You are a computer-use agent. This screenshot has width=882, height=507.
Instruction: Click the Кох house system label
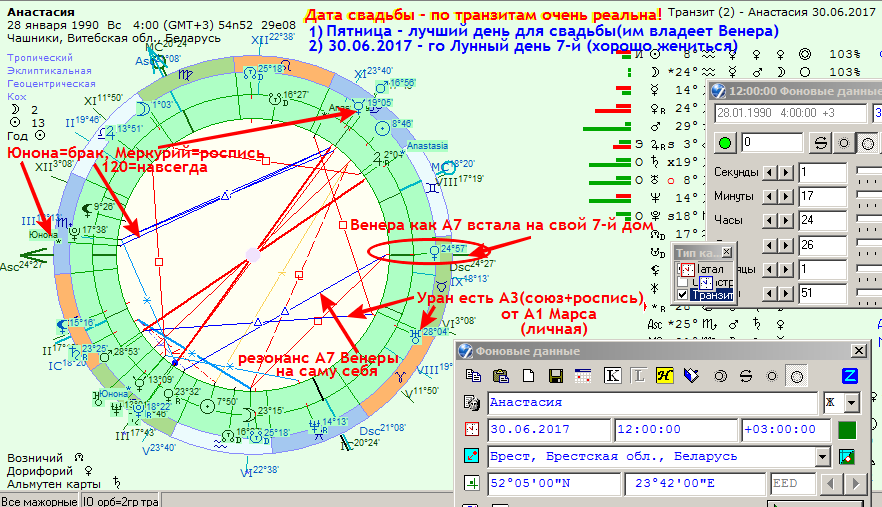(x=17, y=96)
